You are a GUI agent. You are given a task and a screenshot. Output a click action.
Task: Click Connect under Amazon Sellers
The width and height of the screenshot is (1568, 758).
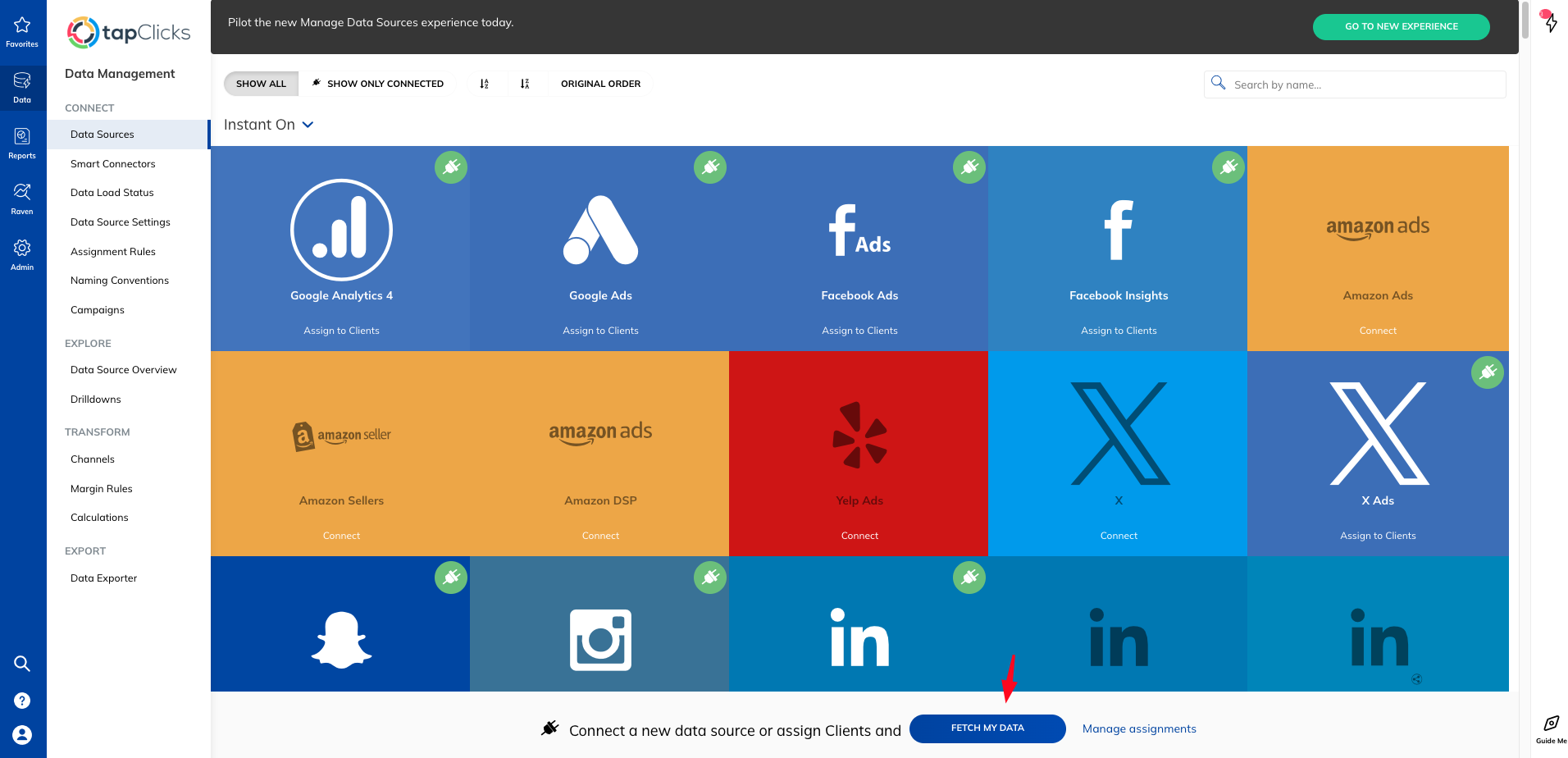pyautogui.click(x=341, y=536)
